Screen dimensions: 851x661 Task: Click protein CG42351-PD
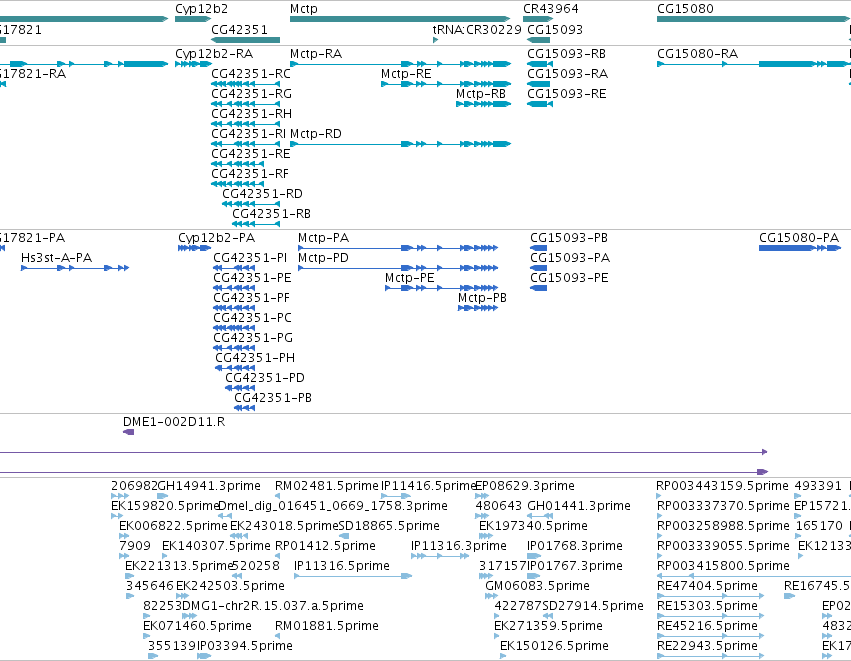[265, 378]
